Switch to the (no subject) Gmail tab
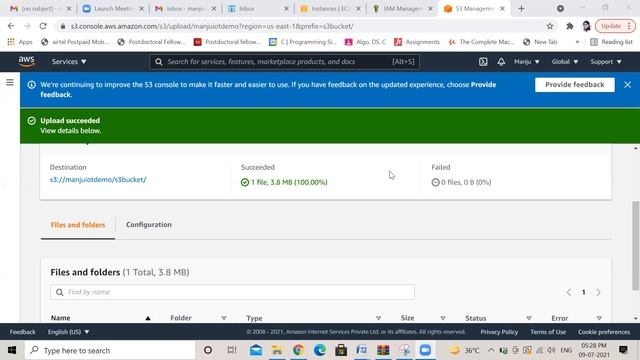This screenshot has height=360, width=640. pyautogui.click(x=40, y=9)
